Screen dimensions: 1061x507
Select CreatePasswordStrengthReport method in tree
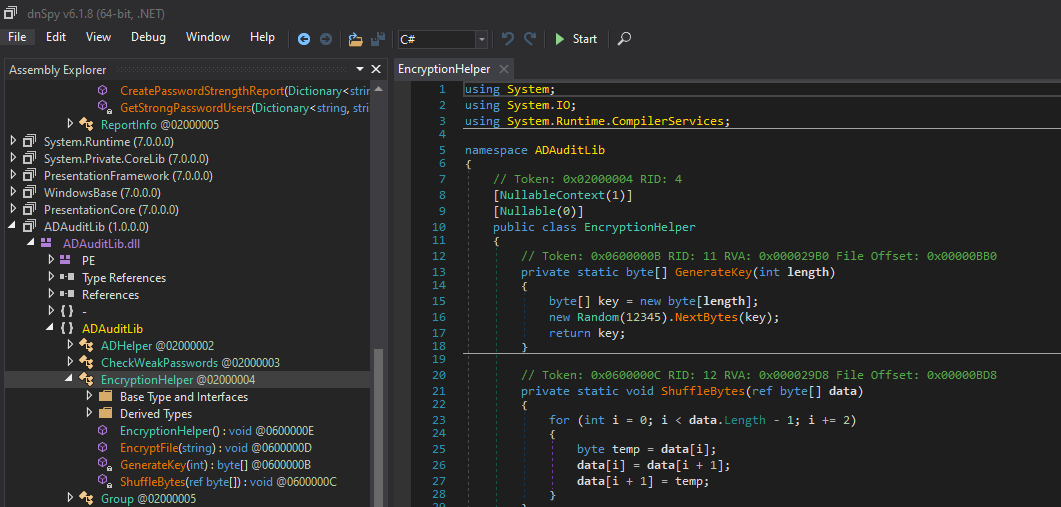tap(244, 90)
